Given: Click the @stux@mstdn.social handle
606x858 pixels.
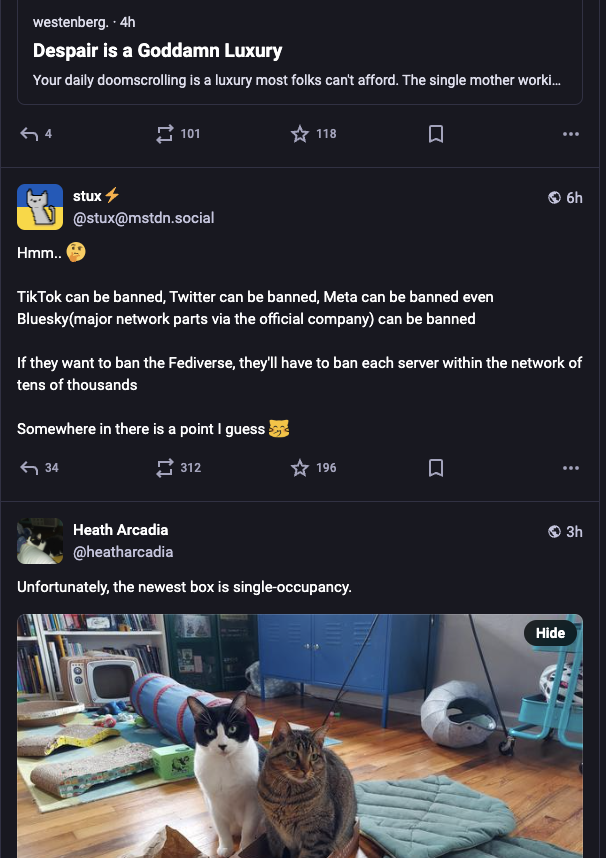Looking at the screenshot, I should click(143, 218).
